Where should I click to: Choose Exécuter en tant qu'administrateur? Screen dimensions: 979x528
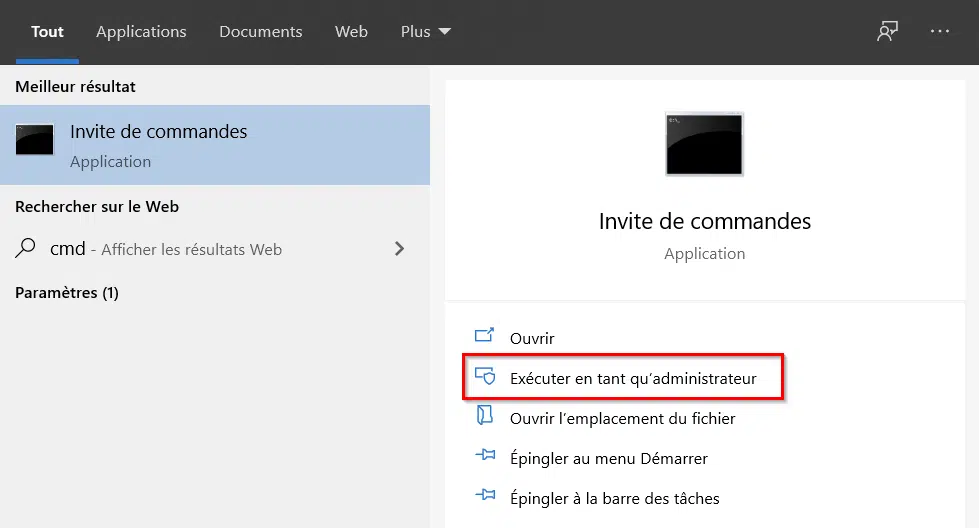(x=633, y=378)
